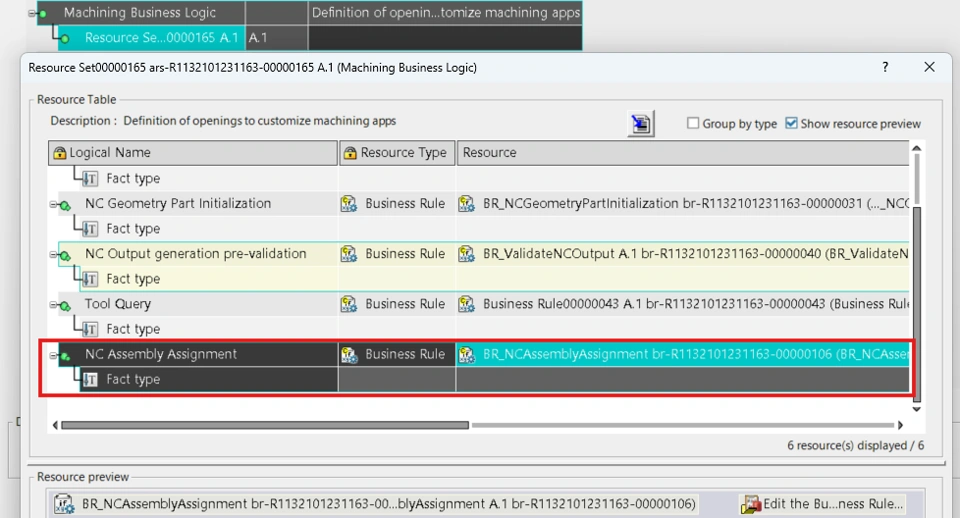Click horizontal scrollbar right arrow

point(900,425)
